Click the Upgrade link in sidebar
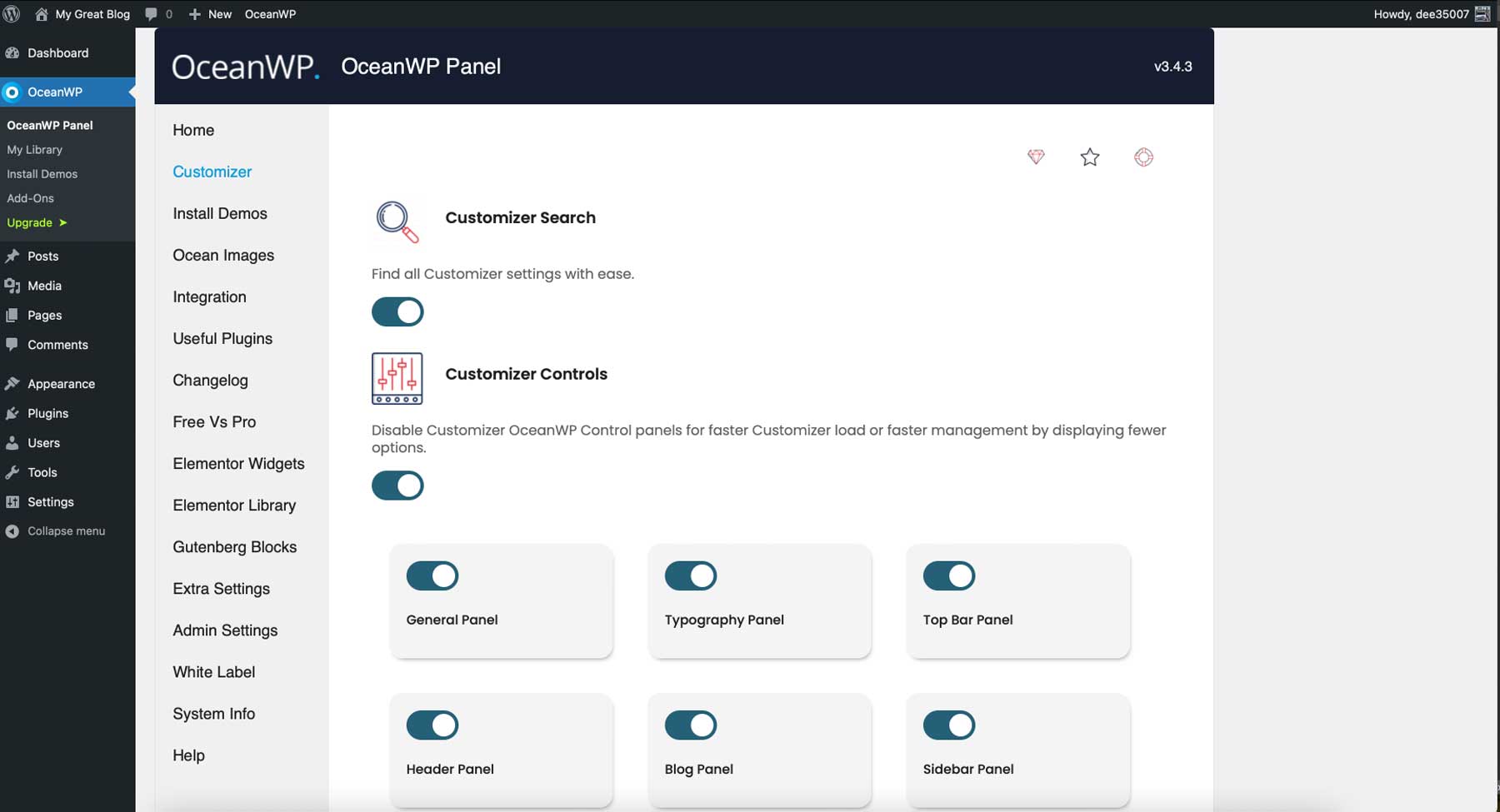 (31, 222)
